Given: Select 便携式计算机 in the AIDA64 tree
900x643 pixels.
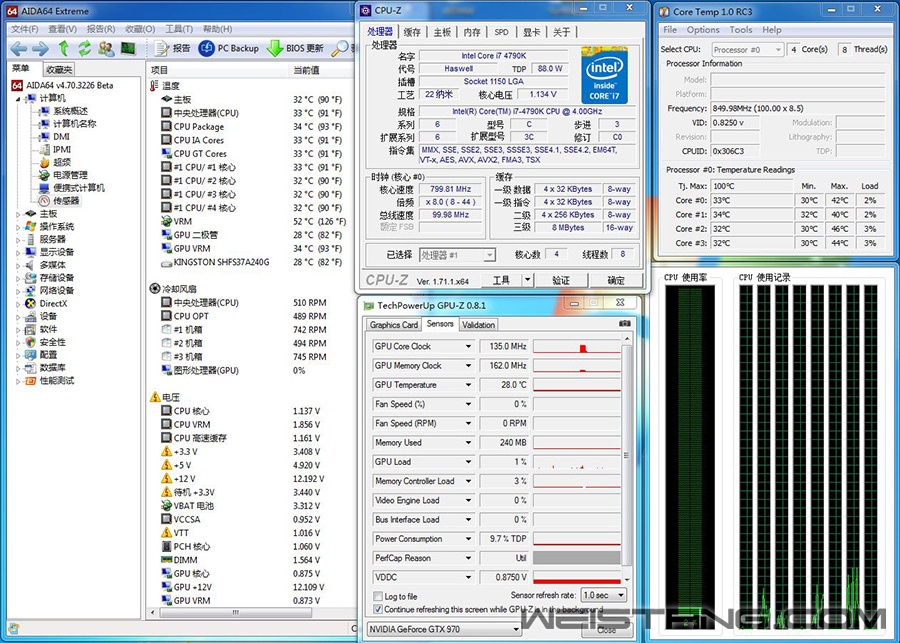Looking at the screenshot, I should click(x=72, y=188).
